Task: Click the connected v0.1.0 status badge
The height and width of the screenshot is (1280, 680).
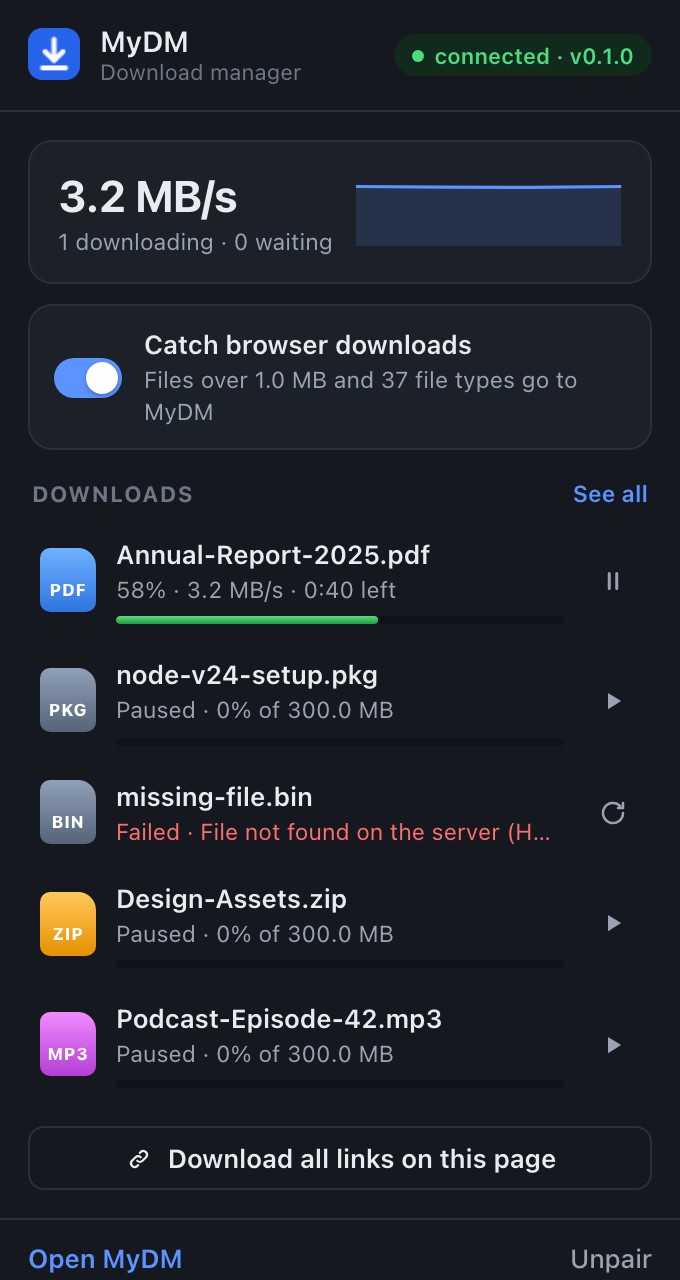Action: [523, 56]
